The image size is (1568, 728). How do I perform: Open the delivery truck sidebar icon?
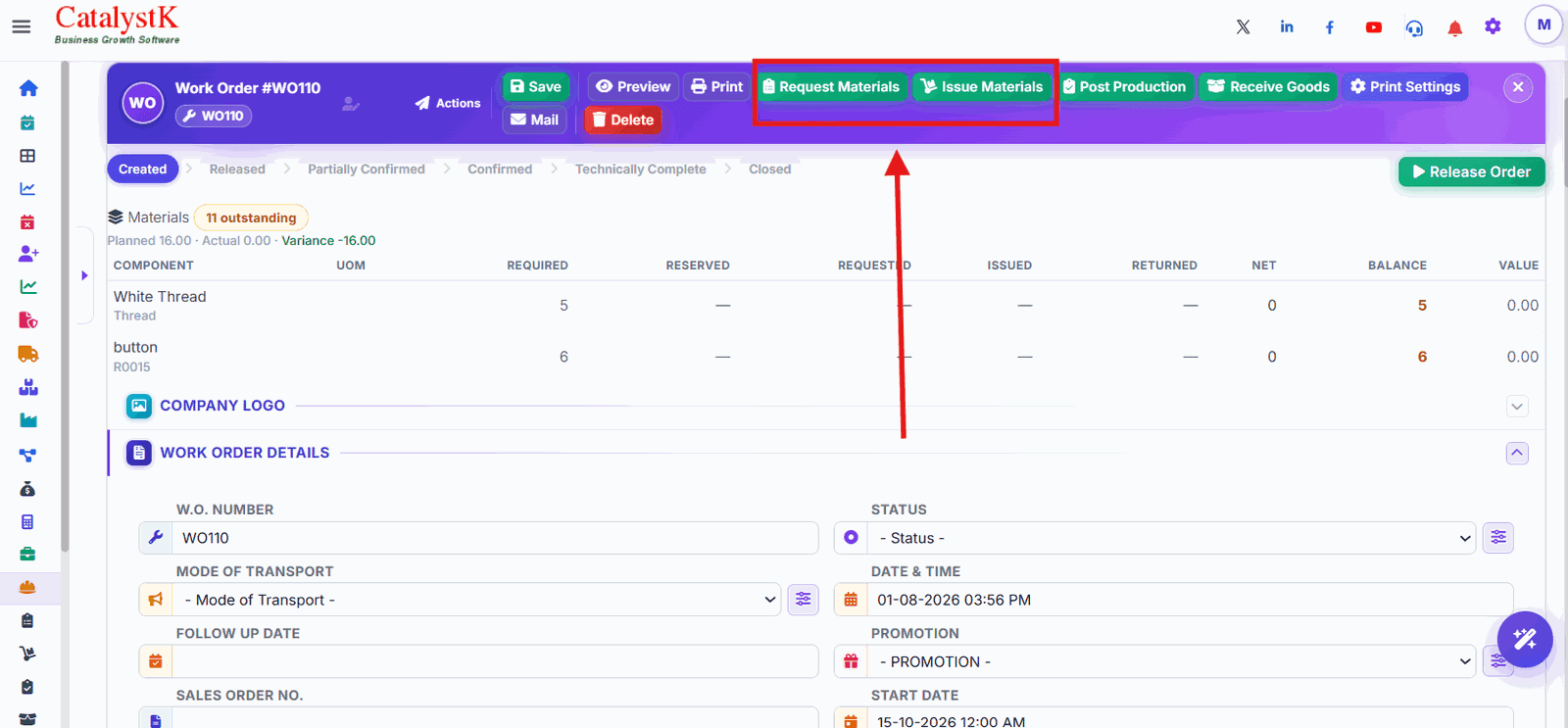point(28,354)
